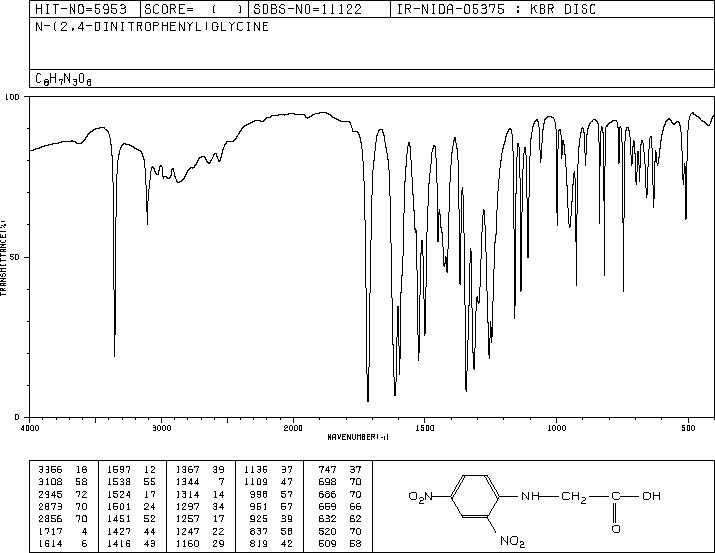Select the WAVENUMBER axis title
This screenshot has width=715, height=553.
point(358,437)
